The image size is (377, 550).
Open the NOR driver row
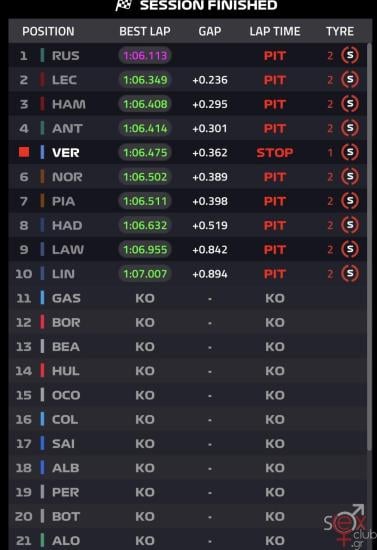click(x=188, y=176)
